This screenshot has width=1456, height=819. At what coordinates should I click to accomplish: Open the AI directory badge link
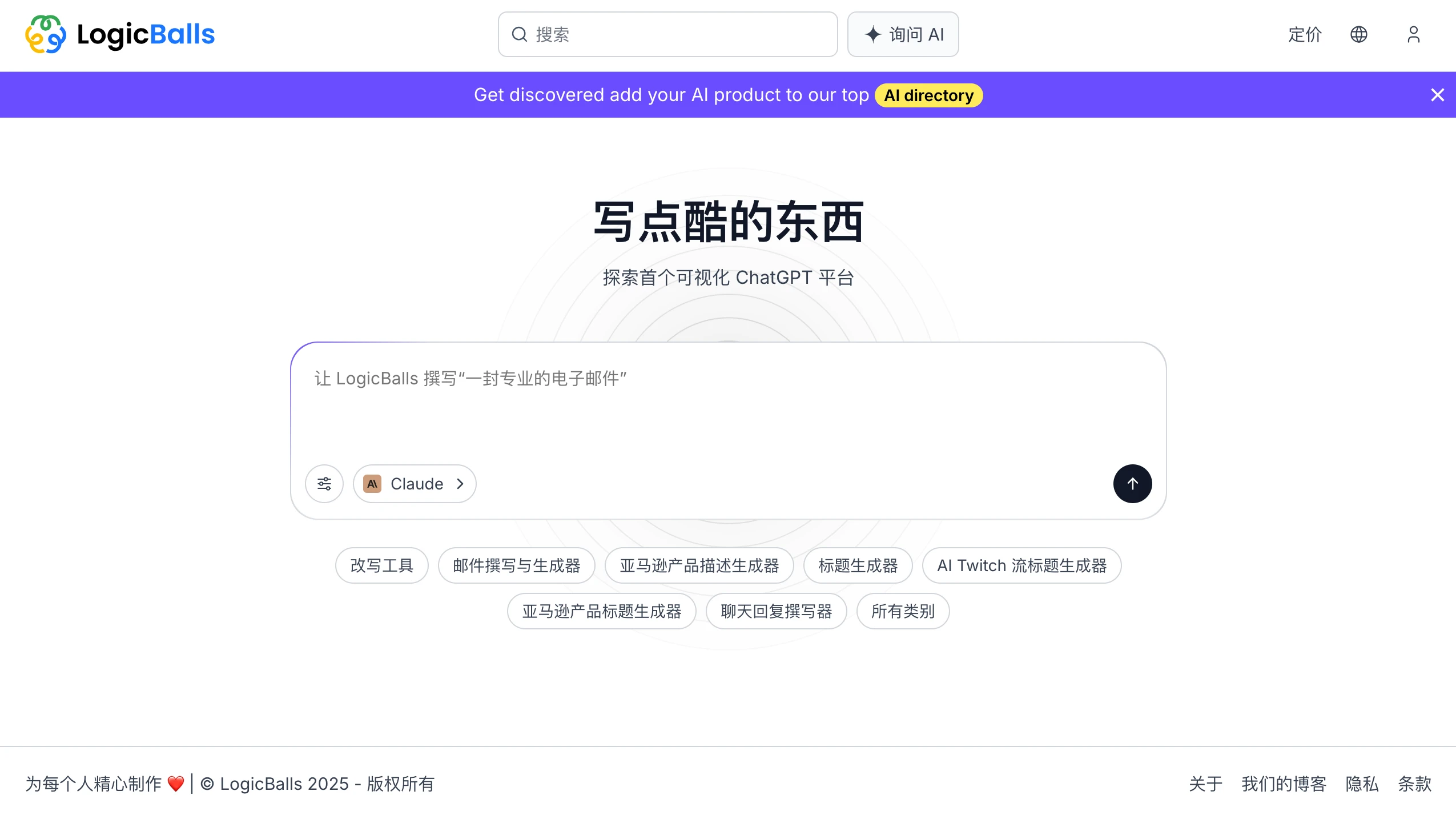click(x=928, y=95)
